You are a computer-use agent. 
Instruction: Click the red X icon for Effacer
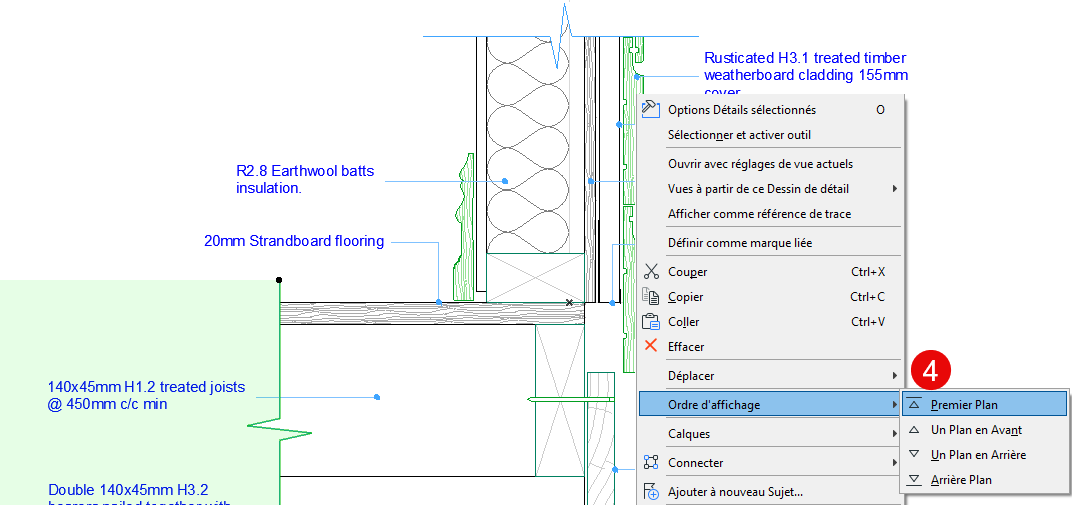coord(651,346)
